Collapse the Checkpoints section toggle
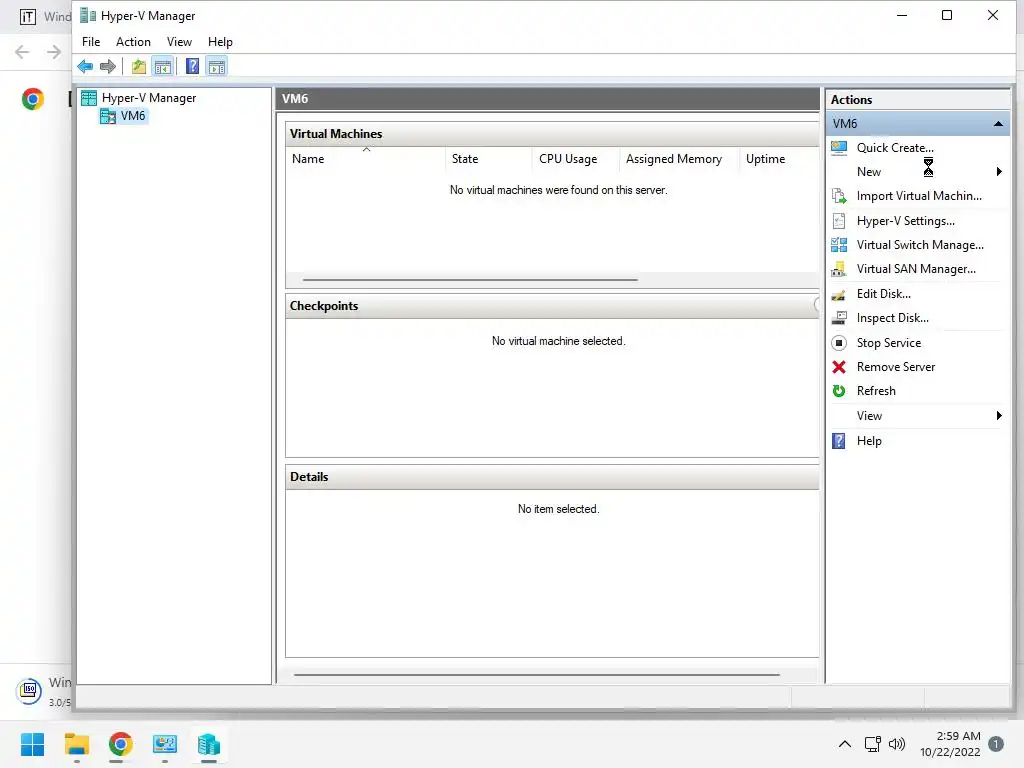The image size is (1024, 768). point(816,305)
